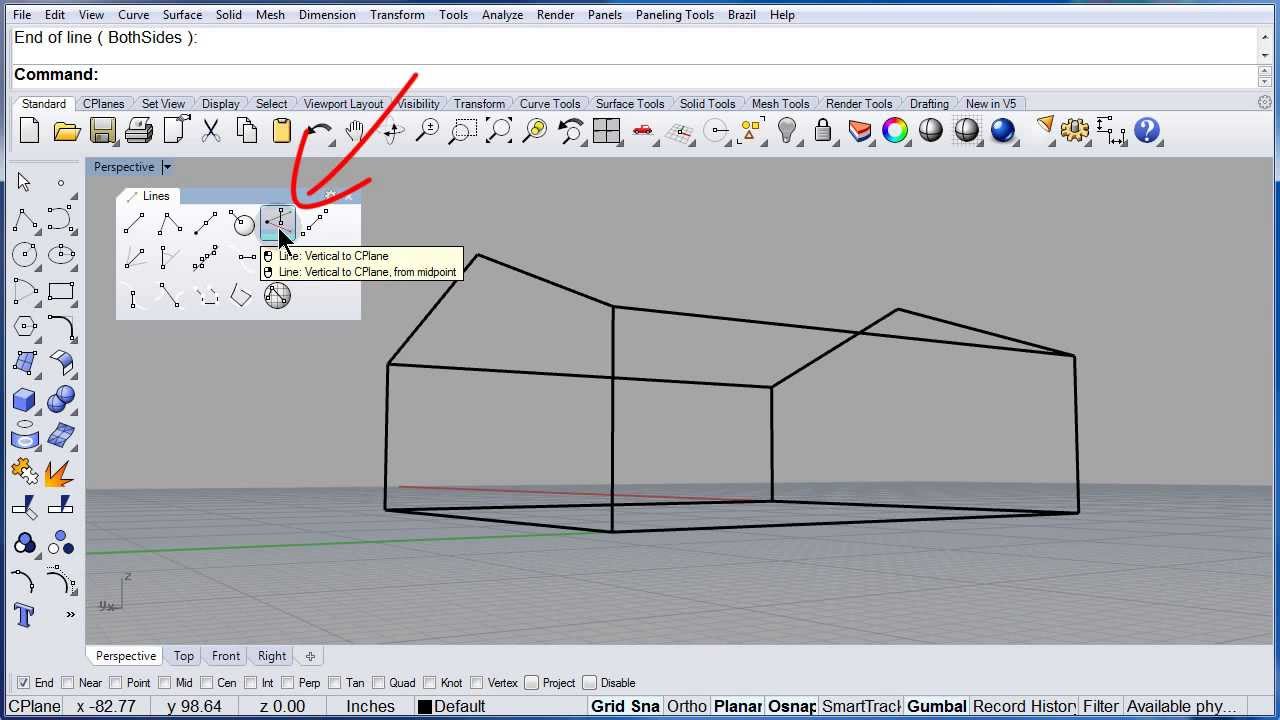Select the Text tool in left sidebar
The image size is (1280, 720).
click(x=25, y=614)
